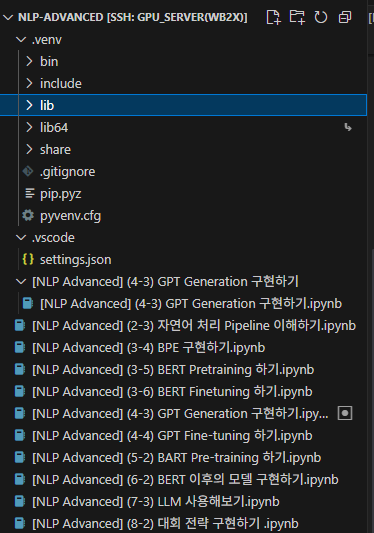The height and width of the screenshot is (533, 374).
Task: Open (3-5) BERT Pretraining 하기.ipynb
Action: click(173, 370)
